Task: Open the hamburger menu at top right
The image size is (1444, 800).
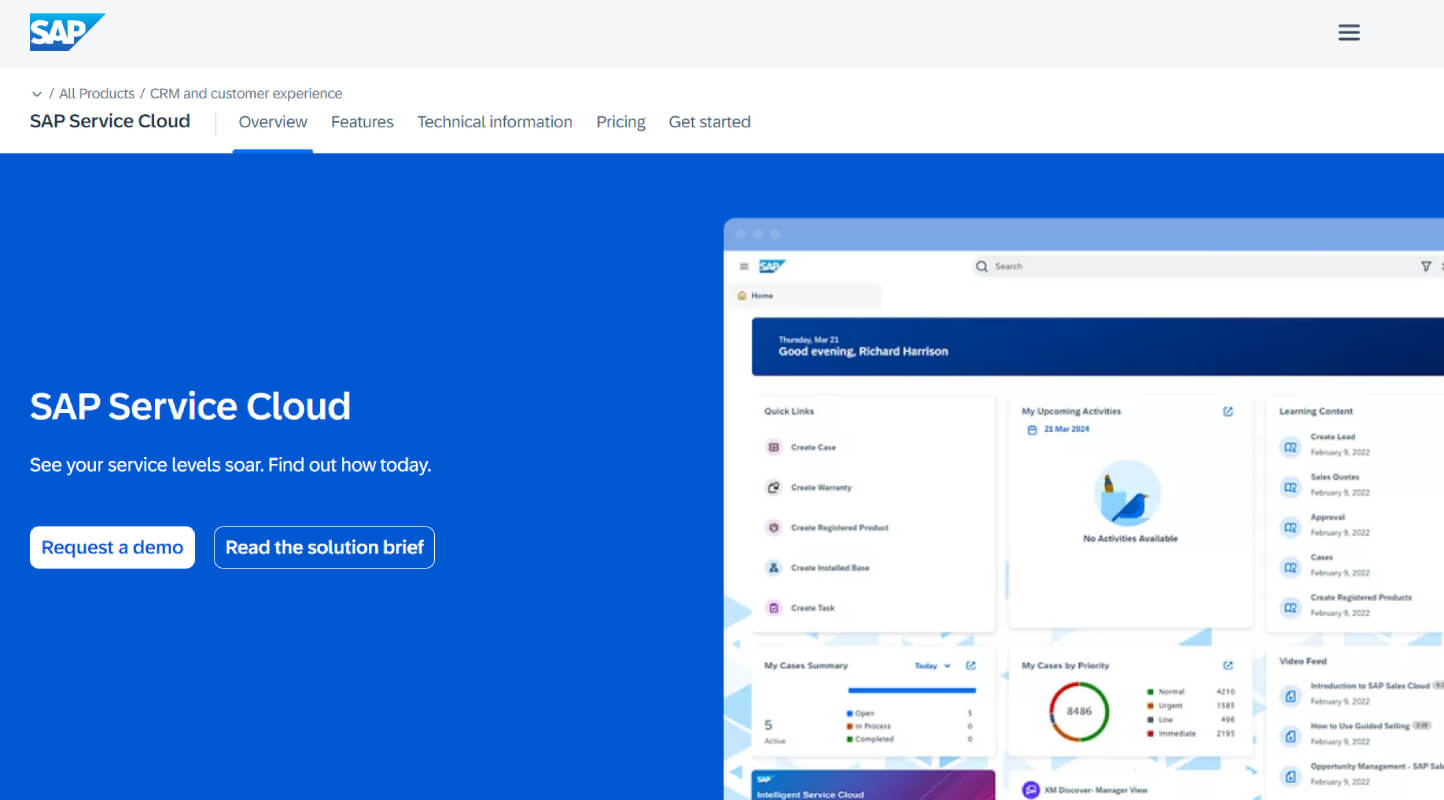Action: pos(1349,33)
